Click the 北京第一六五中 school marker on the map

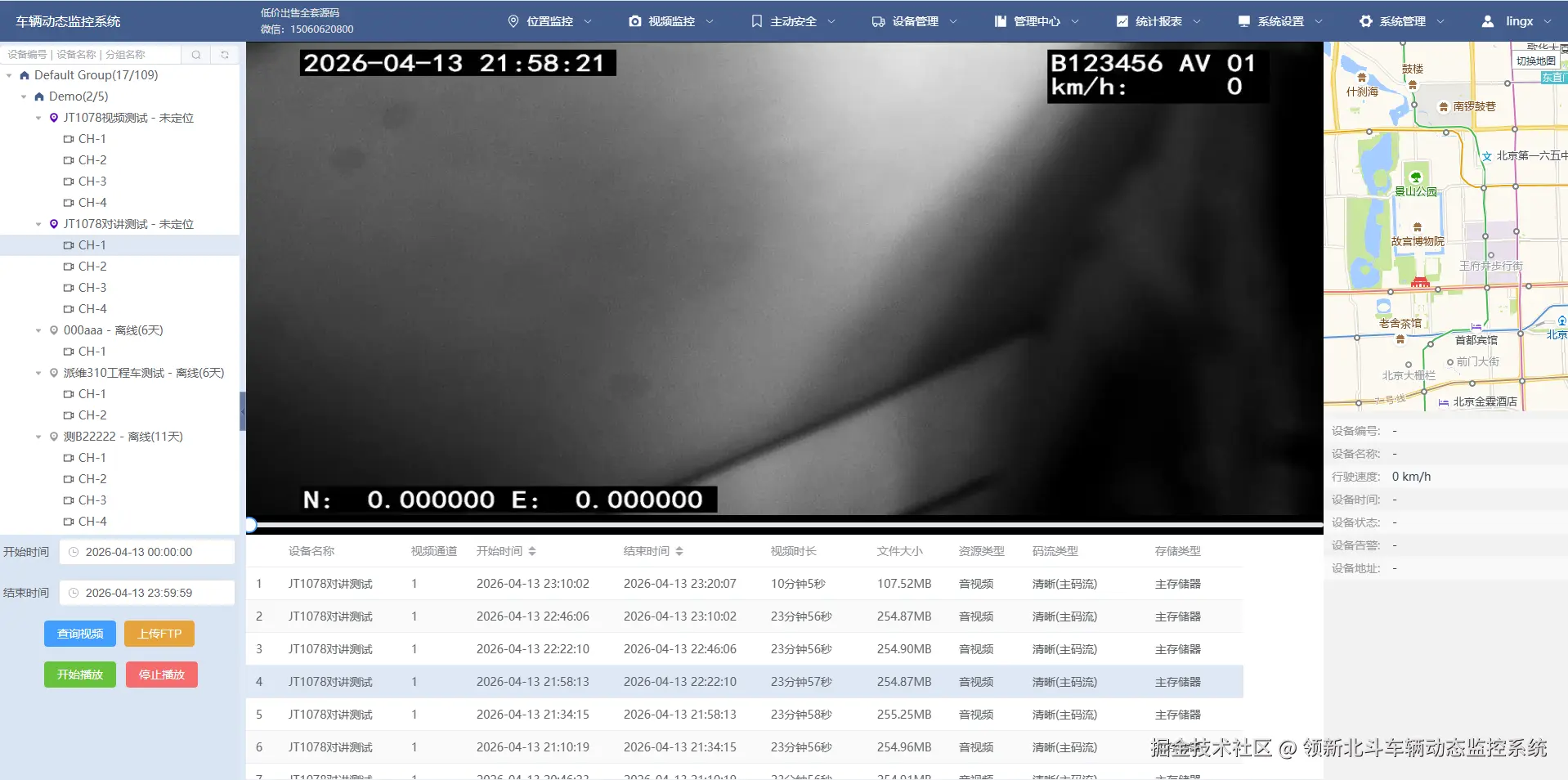(1487, 156)
